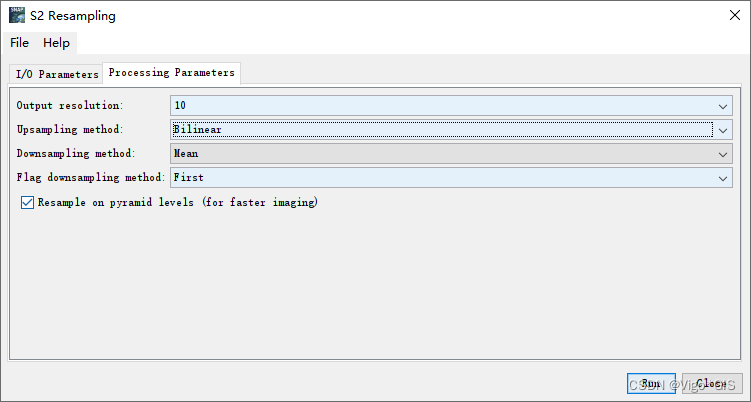Image resolution: width=751 pixels, height=402 pixels.
Task: Click the 'Resample on pyramid levels' label text
Action: click(178, 202)
